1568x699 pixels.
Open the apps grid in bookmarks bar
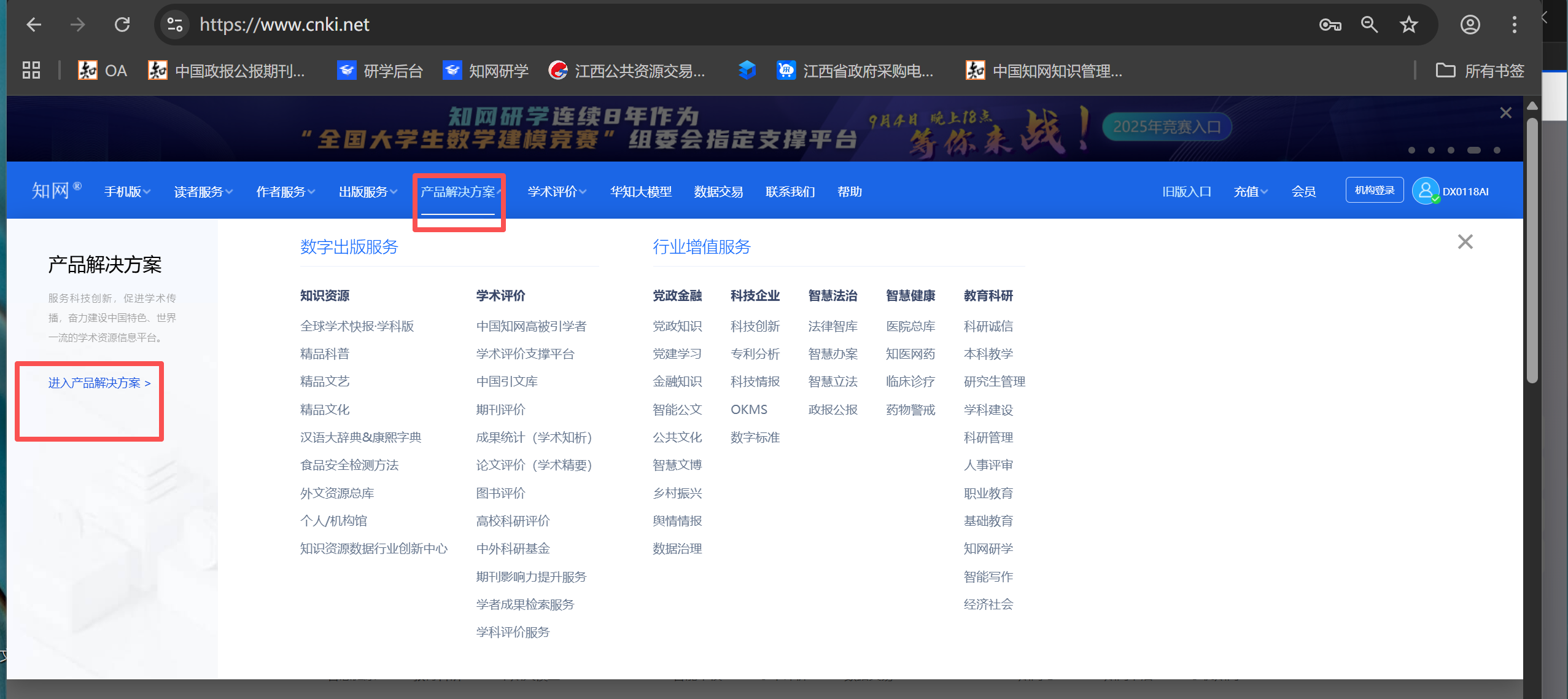click(31, 71)
